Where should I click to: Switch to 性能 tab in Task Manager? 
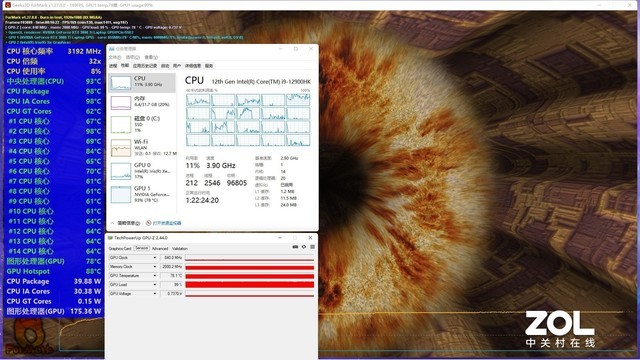coord(125,65)
